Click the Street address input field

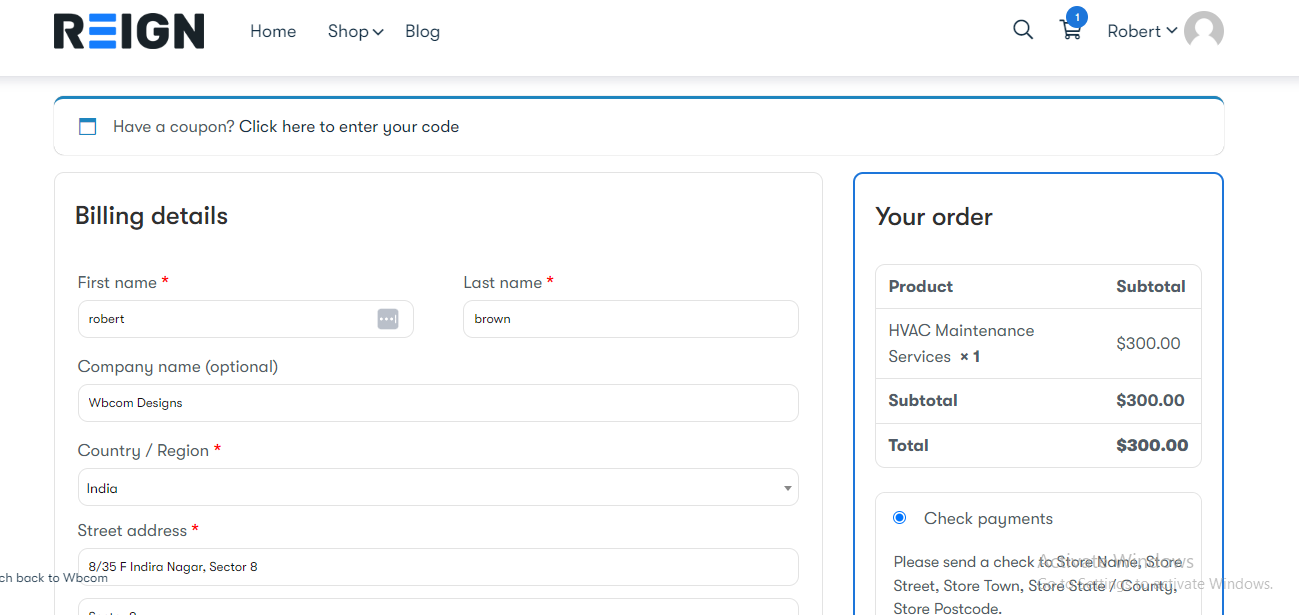point(438,567)
